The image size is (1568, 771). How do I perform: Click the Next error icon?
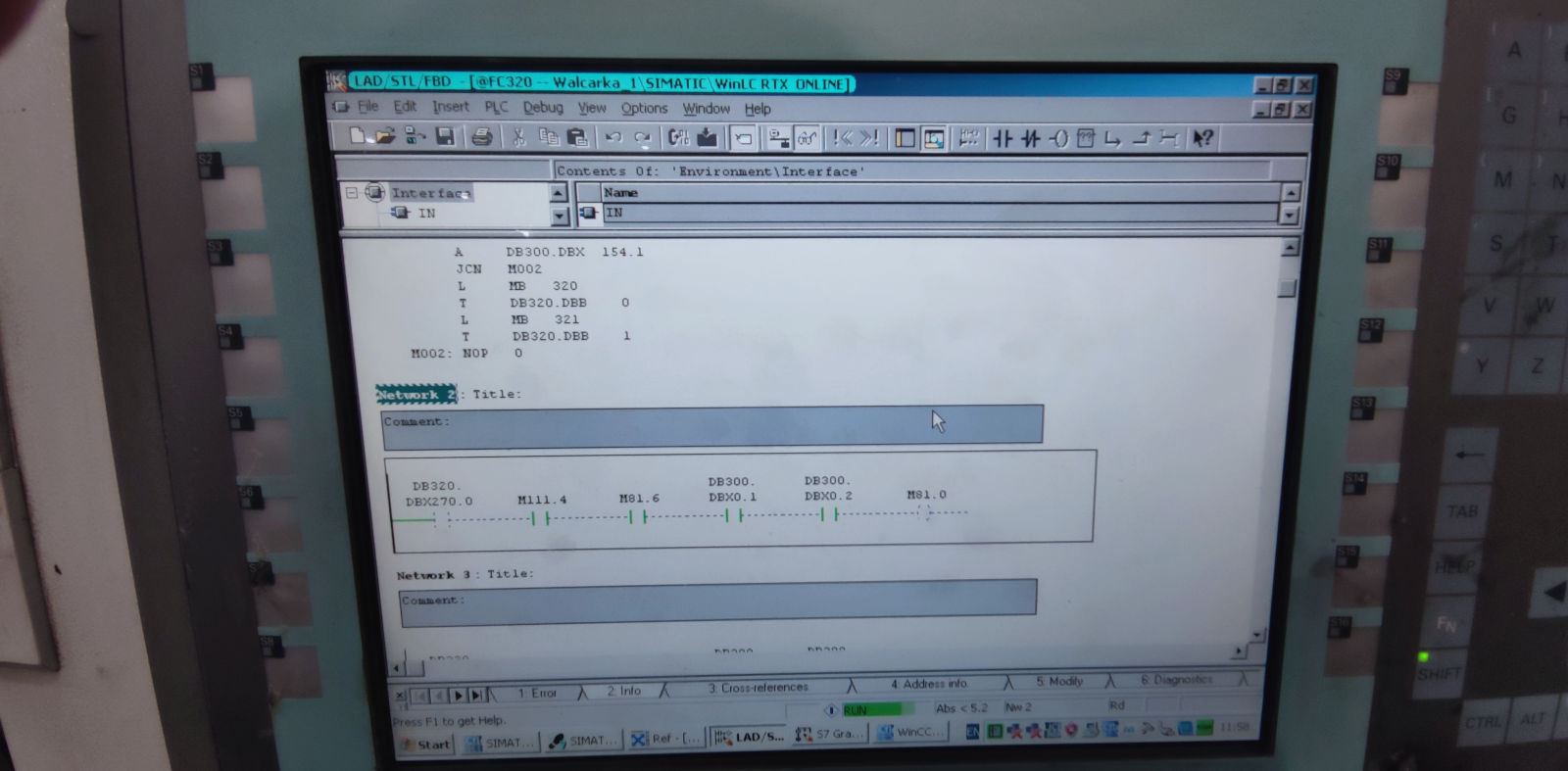(869, 138)
